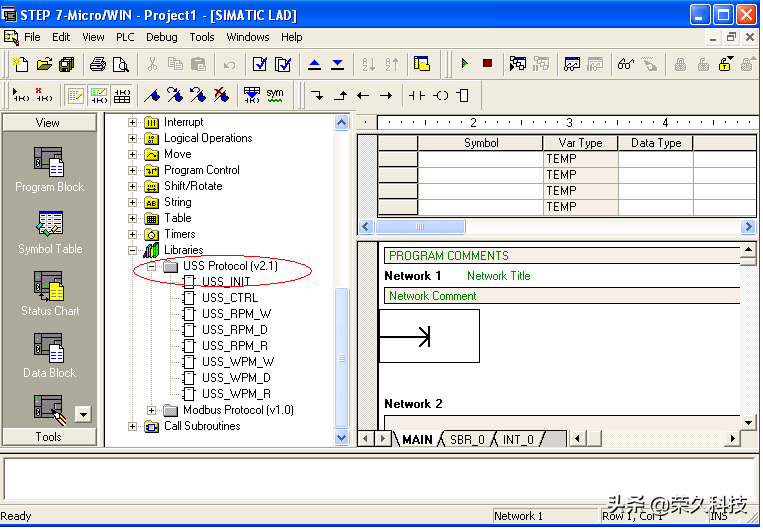Click the Print icon in toolbar
The width and height of the screenshot is (763, 530).
97,64
